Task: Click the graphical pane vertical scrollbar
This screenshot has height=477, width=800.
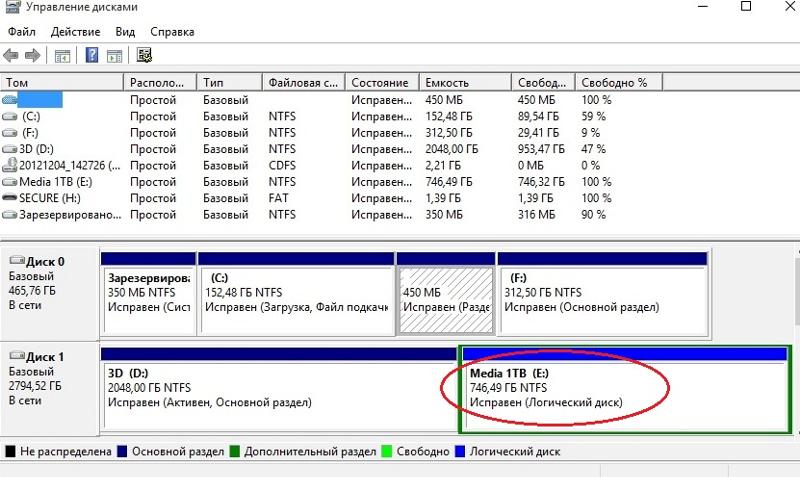Action: tap(796, 341)
